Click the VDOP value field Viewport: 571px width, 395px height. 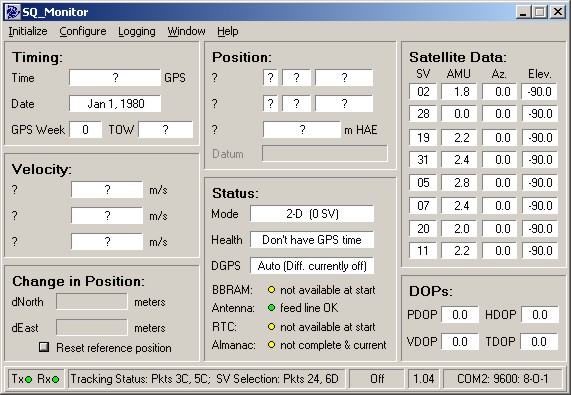pos(460,341)
